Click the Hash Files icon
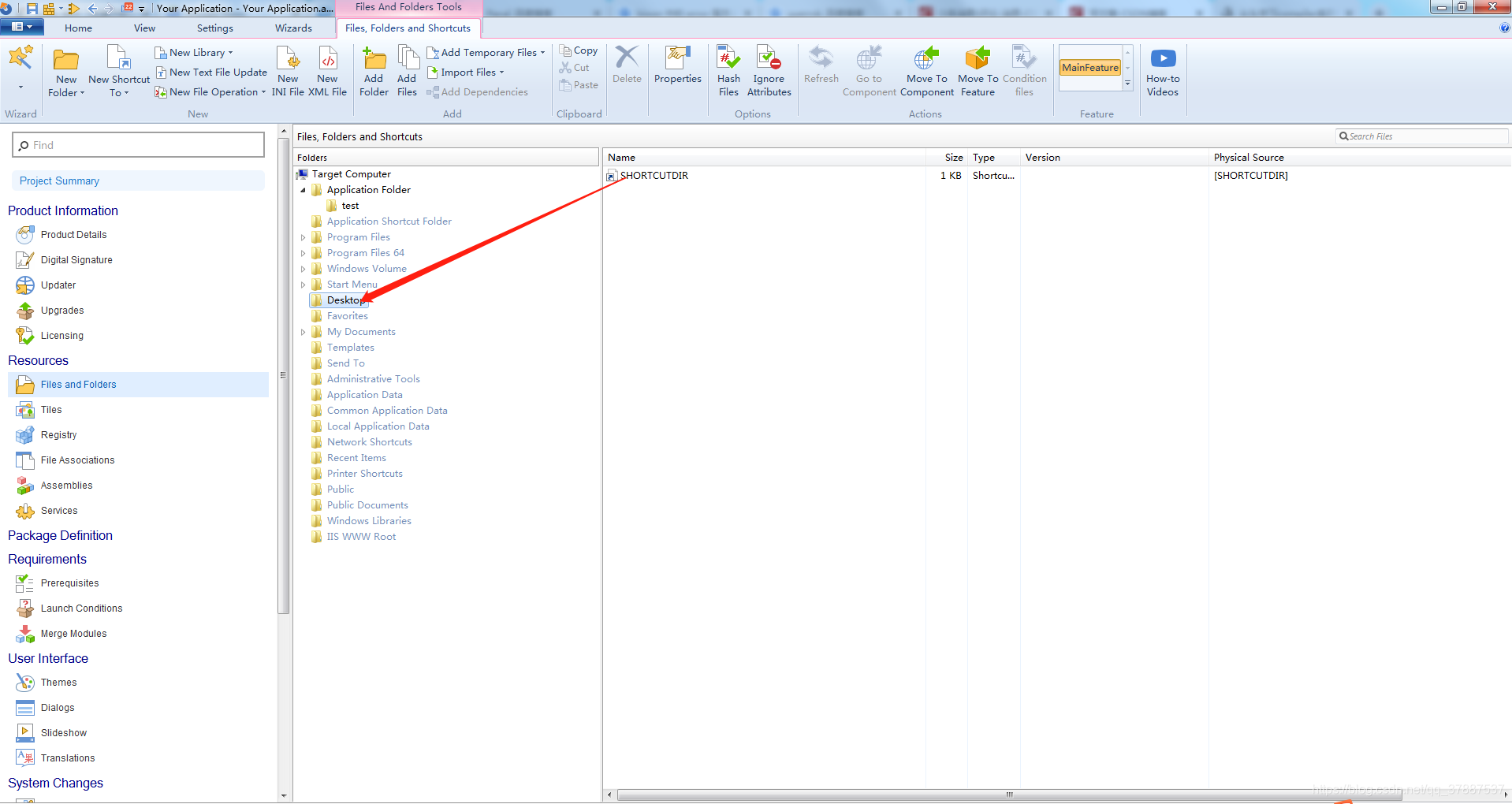 coord(728,73)
